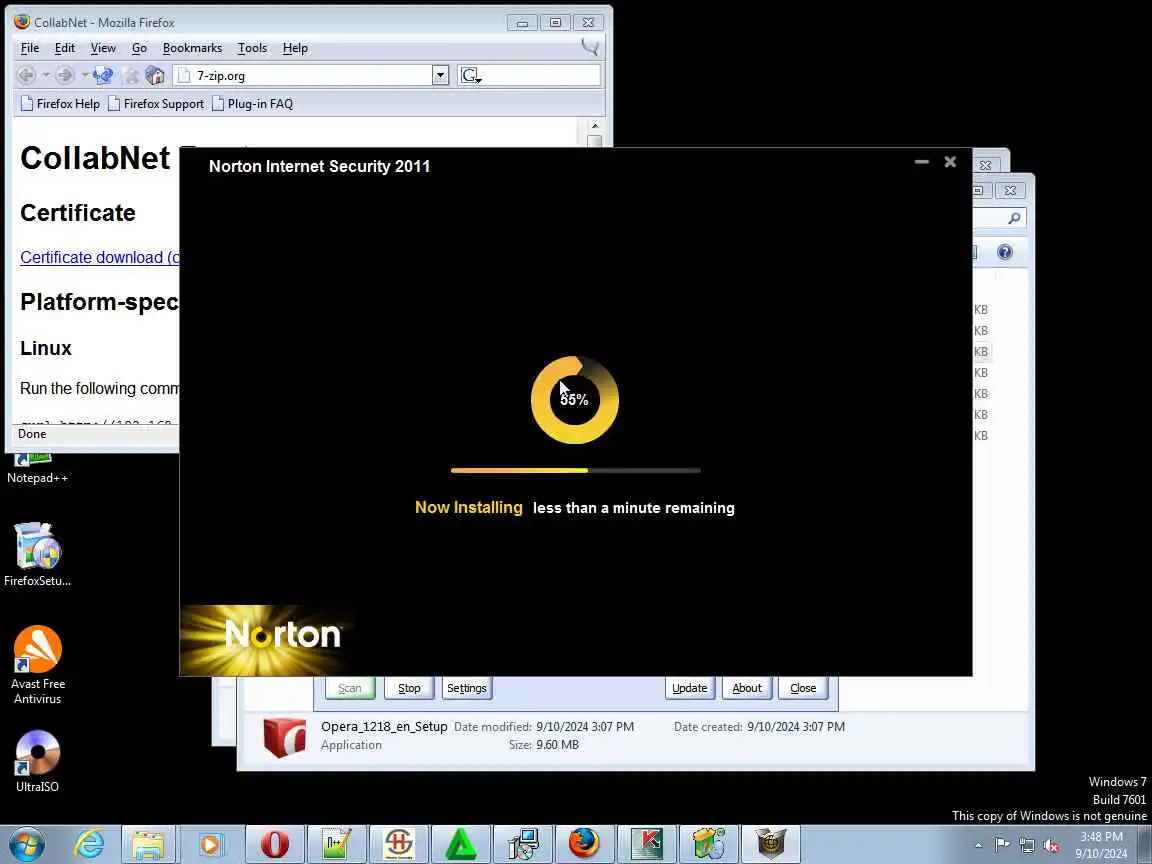Open the Google search engine selector
Image resolution: width=1152 pixels, height=864 pixels.
470,76
